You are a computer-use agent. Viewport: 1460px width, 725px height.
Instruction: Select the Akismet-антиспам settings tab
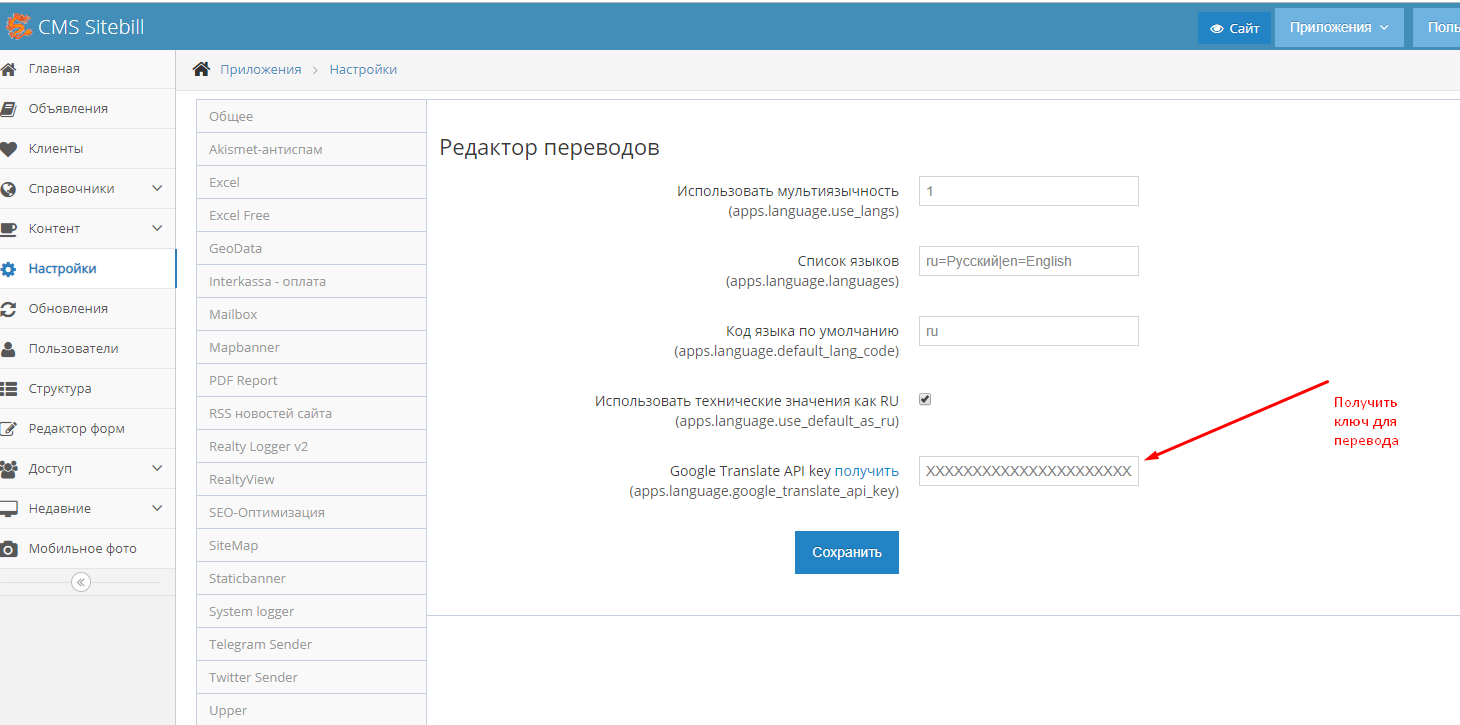[x=311, y=149]
